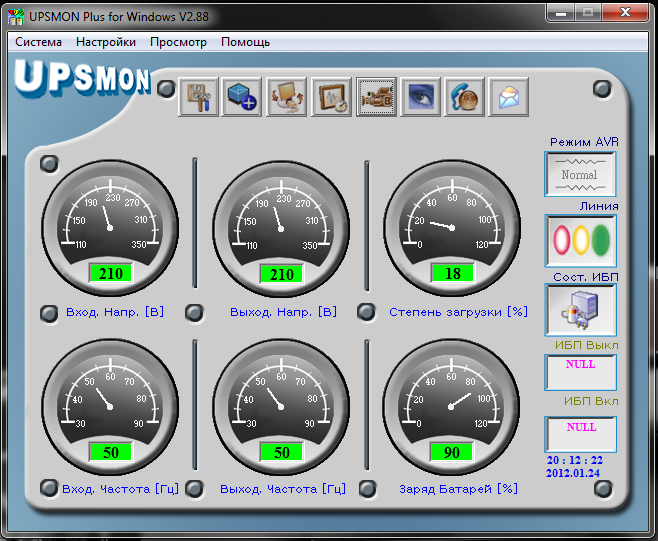
Task: Click the blue cube with plus icon
Action: click(242, 97)
